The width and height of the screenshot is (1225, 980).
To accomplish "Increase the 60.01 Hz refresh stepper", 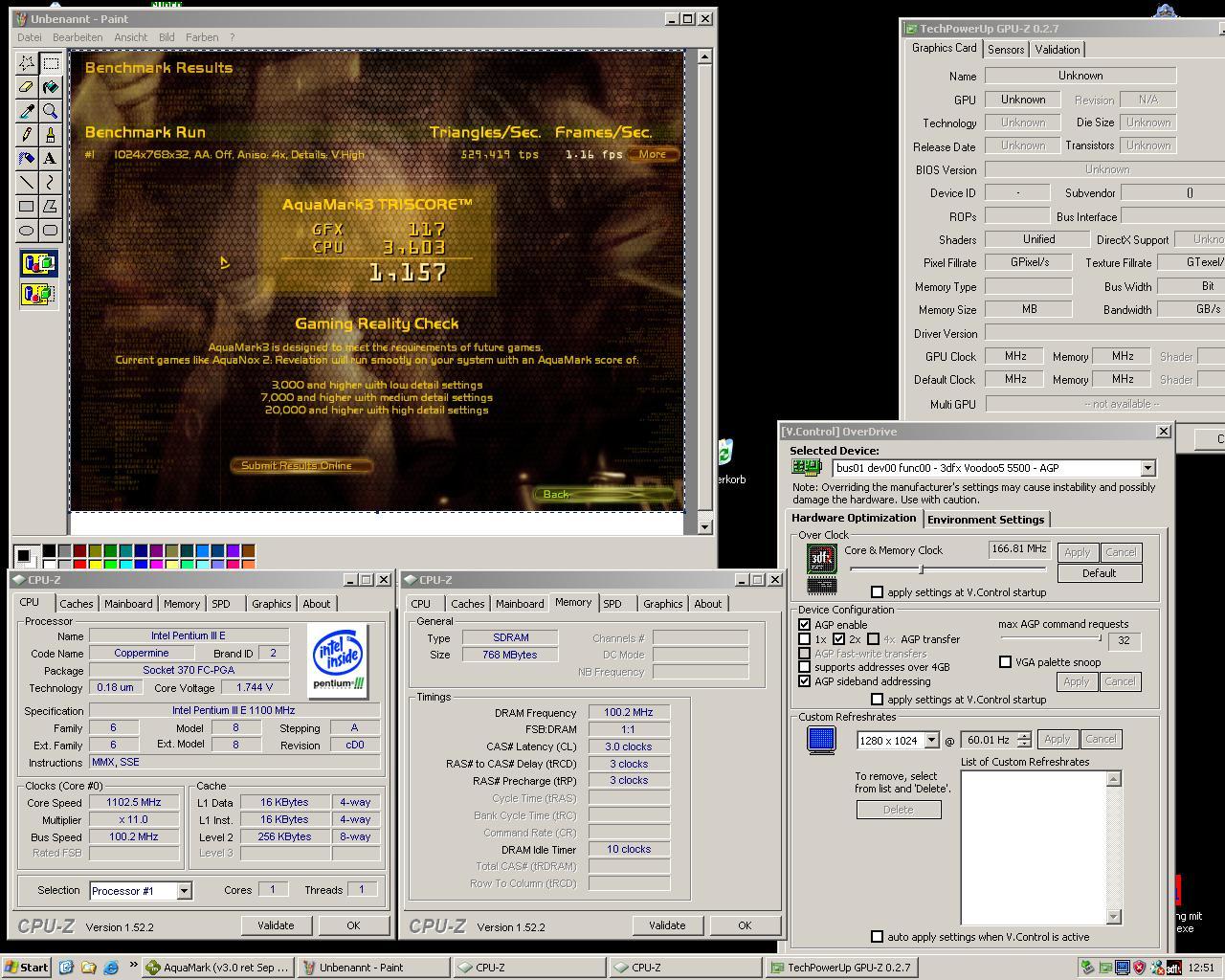I will pyautogui.click(x=1024, y=736).
